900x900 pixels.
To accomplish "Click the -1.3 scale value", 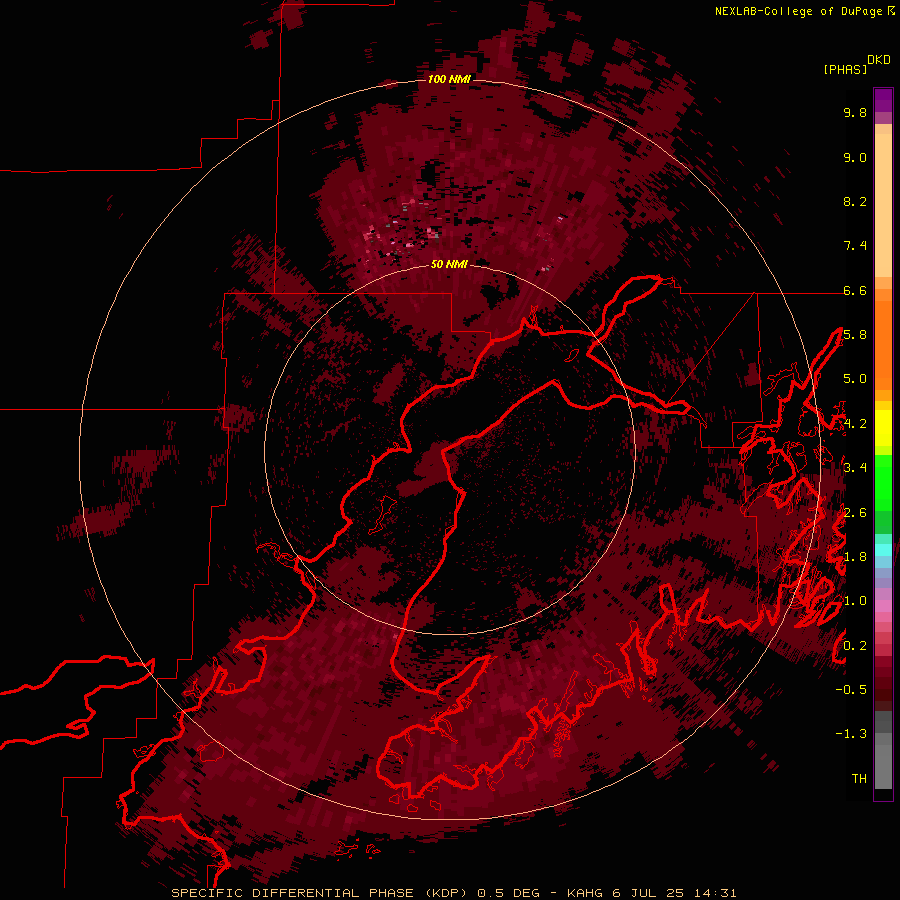I will pyautogui.click(x=851, y=734).
